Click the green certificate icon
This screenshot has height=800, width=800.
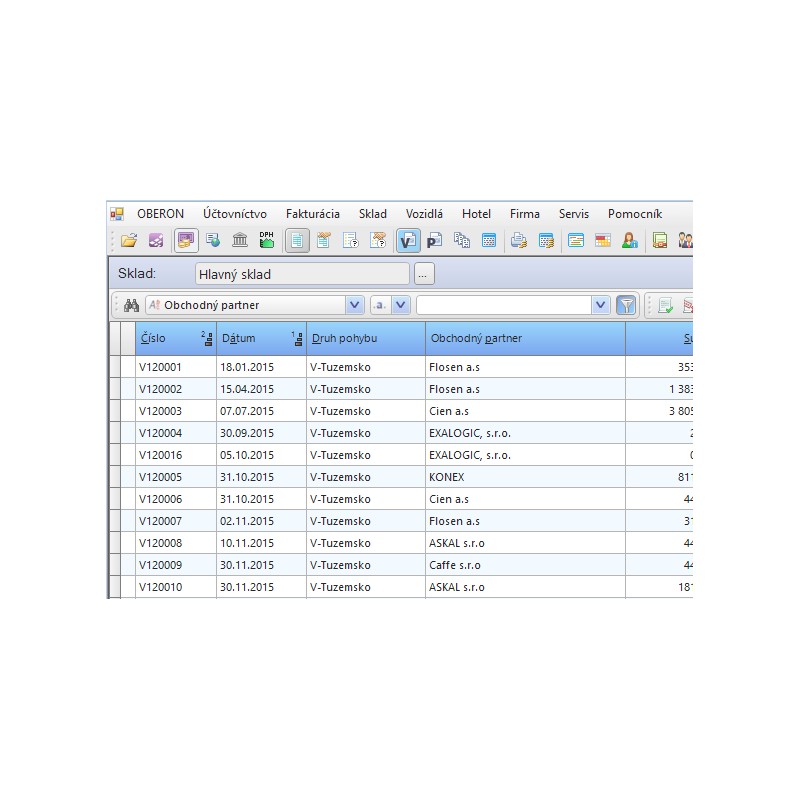coord(660,240)
